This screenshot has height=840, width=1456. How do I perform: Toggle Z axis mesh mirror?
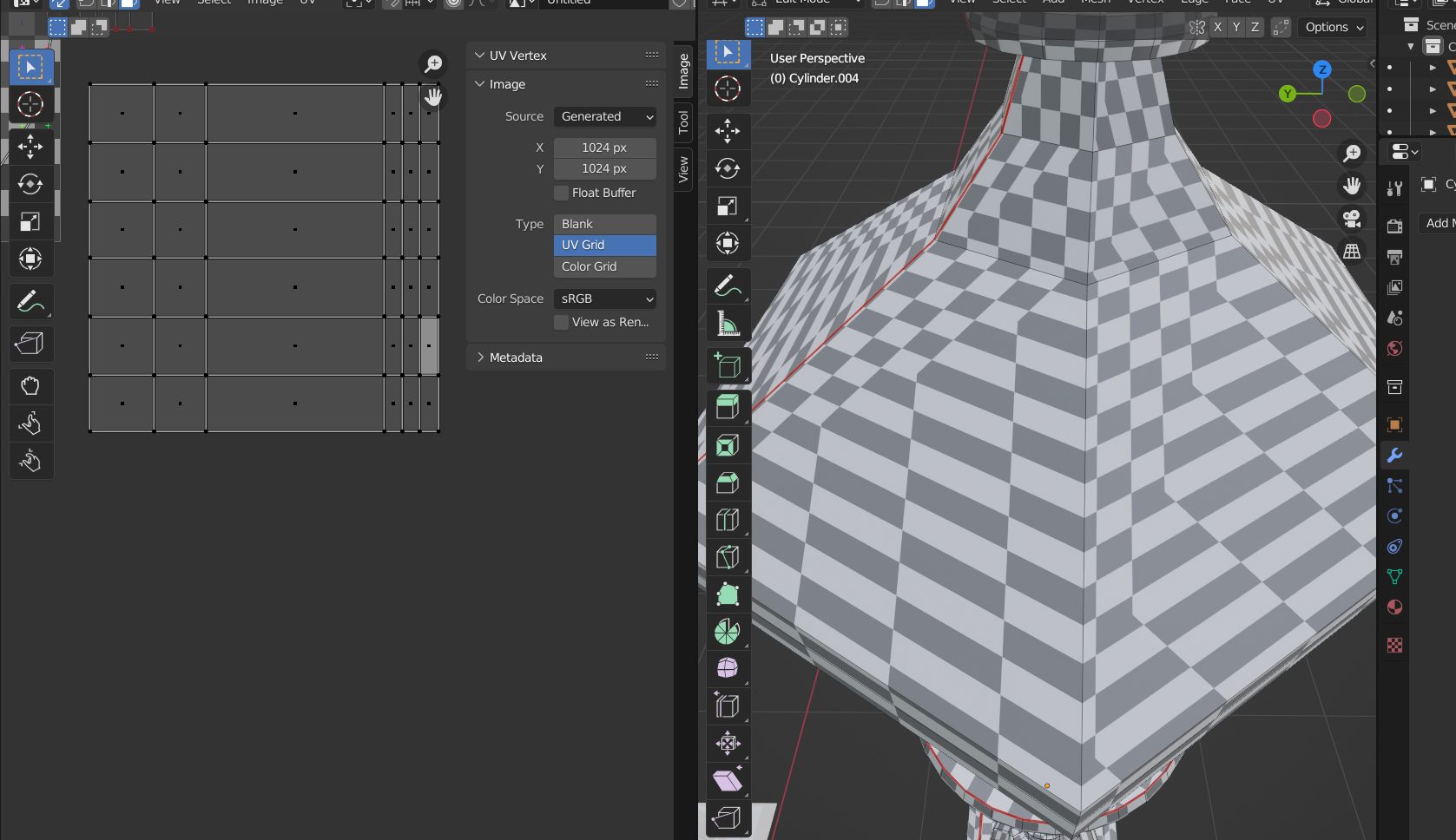pos(1255,27)
